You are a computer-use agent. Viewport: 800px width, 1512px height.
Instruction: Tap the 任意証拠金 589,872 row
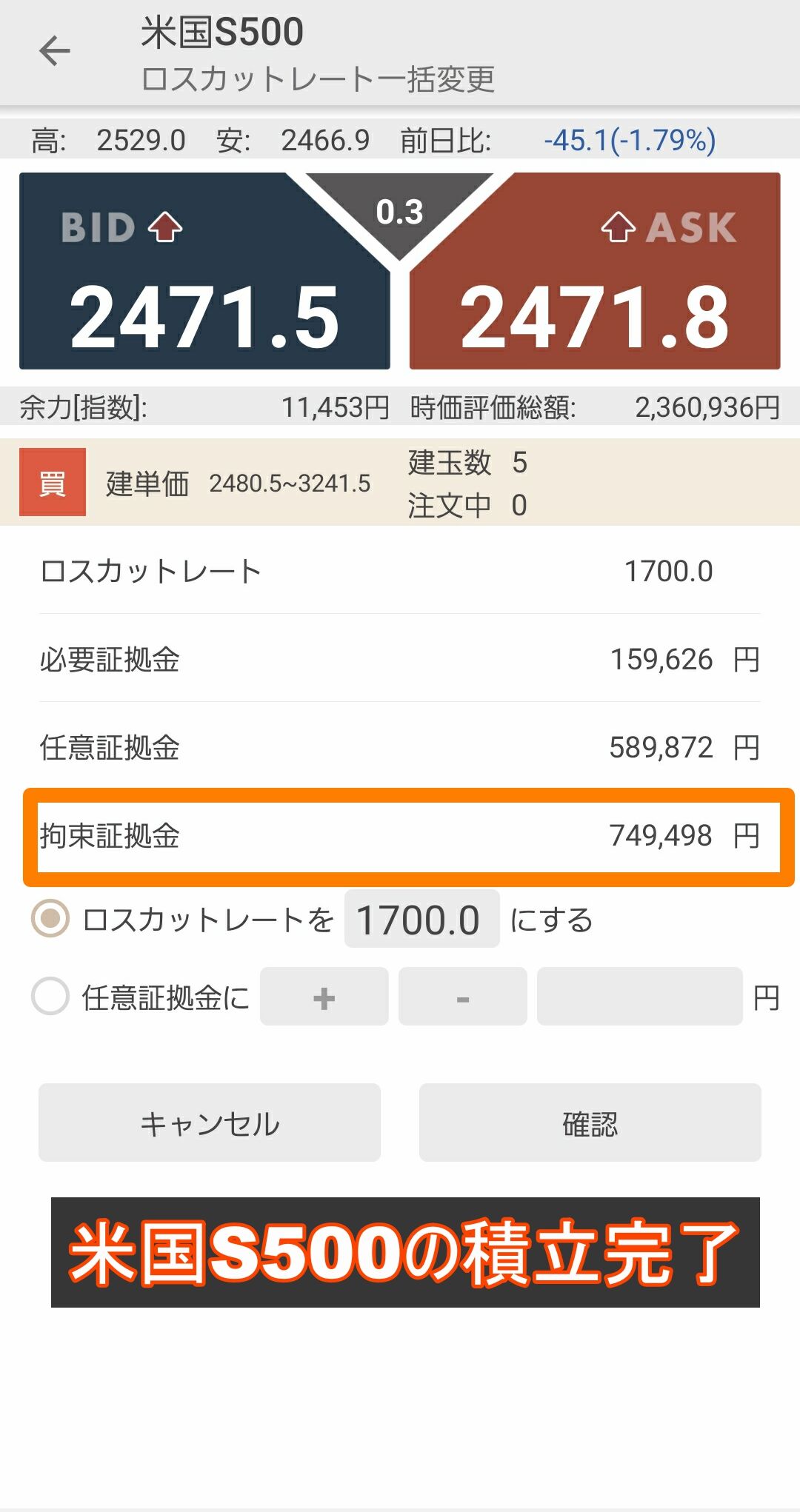[400, 747]
